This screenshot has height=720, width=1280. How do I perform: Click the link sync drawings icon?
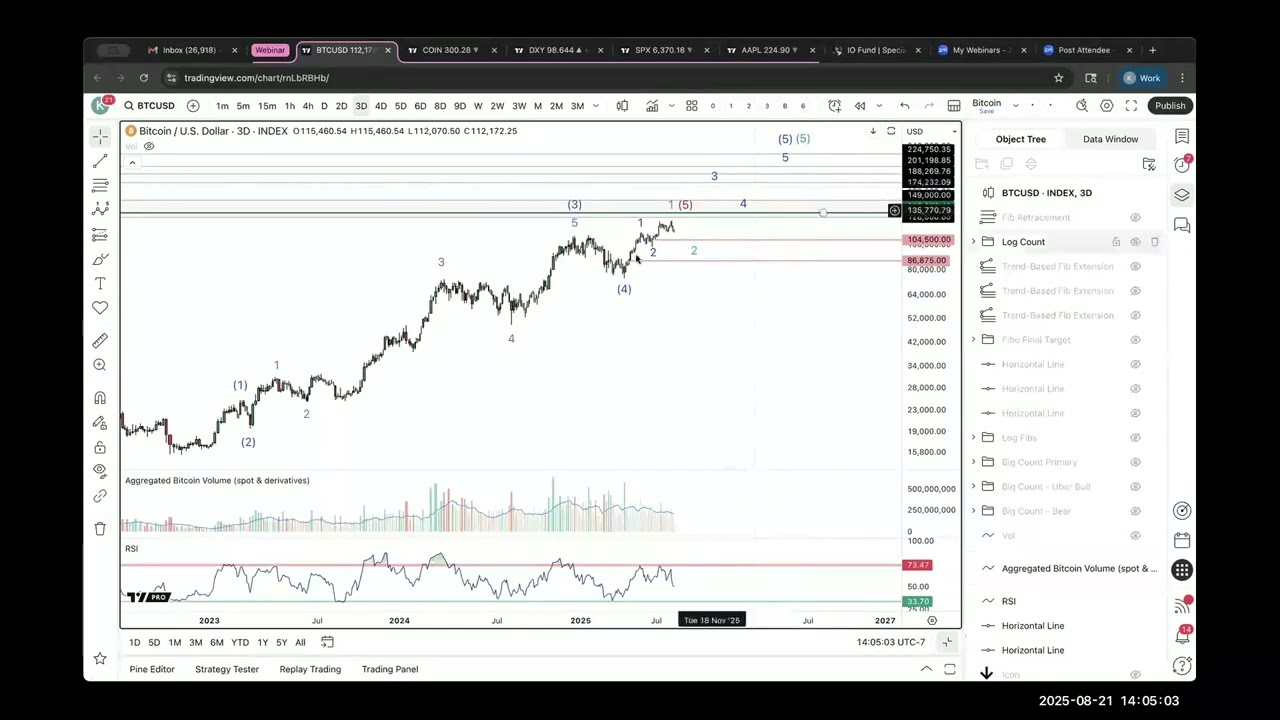[100, 496]
